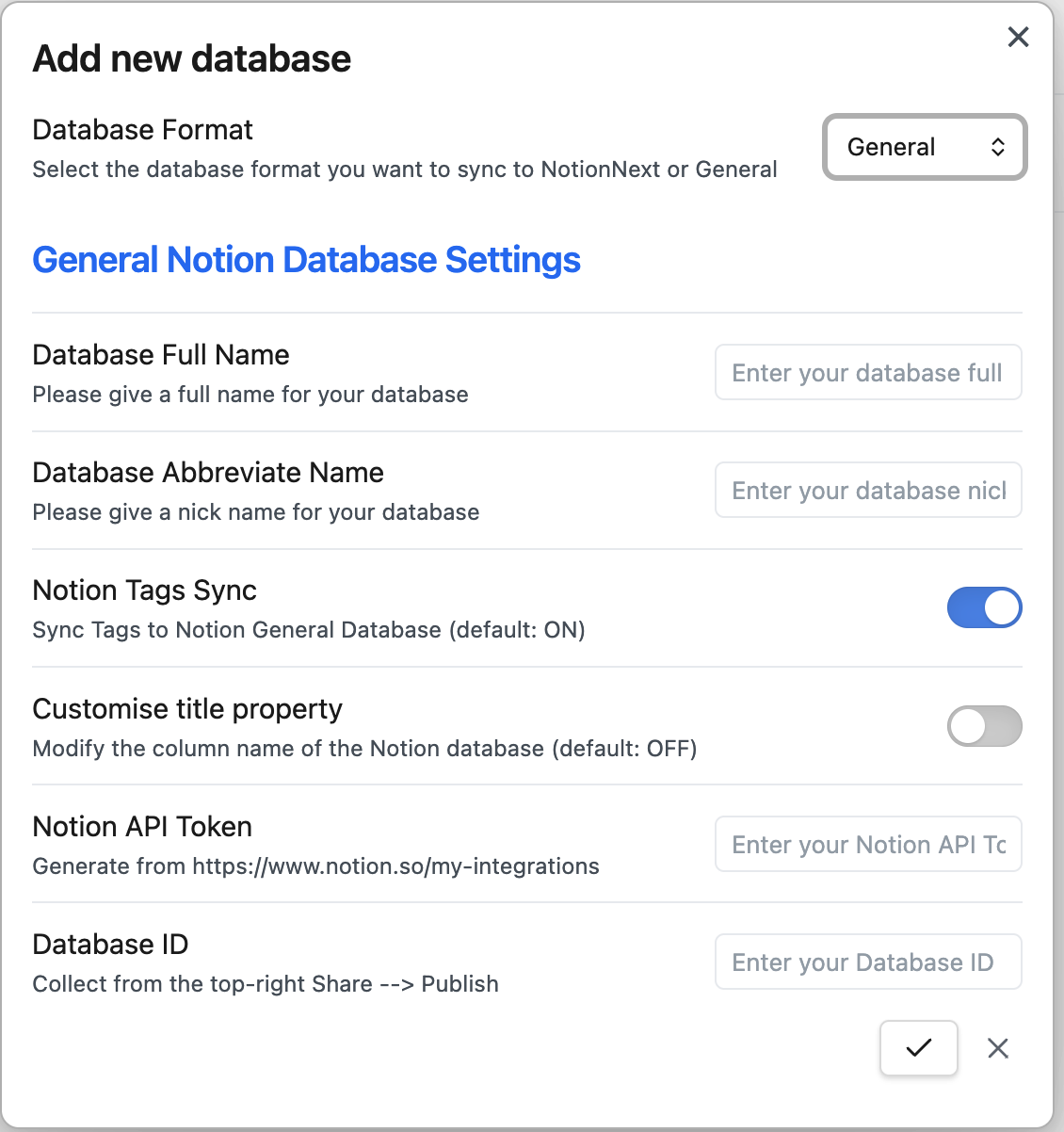
Task: Click the Database ID label text
Action: (x=110, y=945)
